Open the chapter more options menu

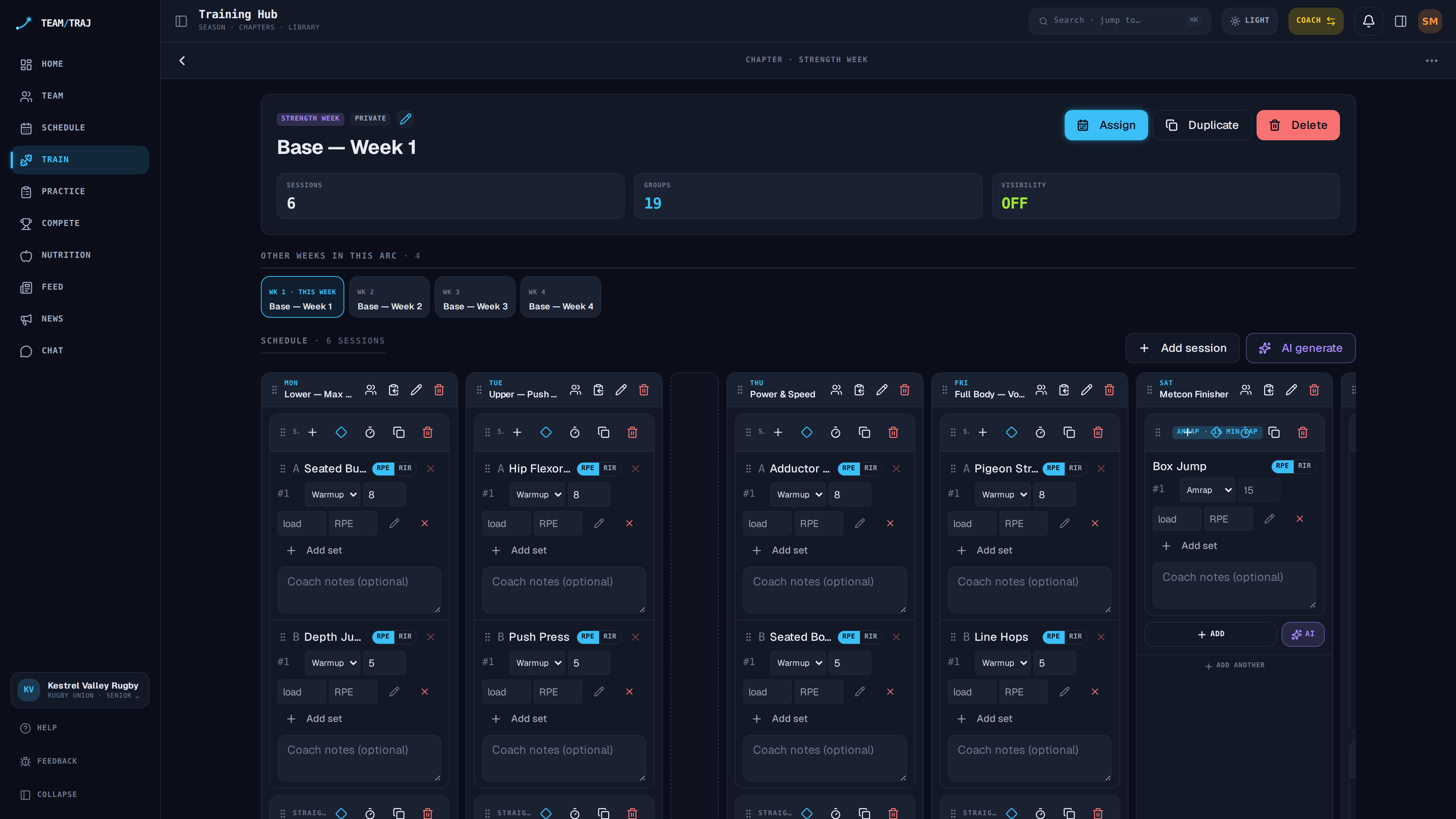coord(1431,61)
